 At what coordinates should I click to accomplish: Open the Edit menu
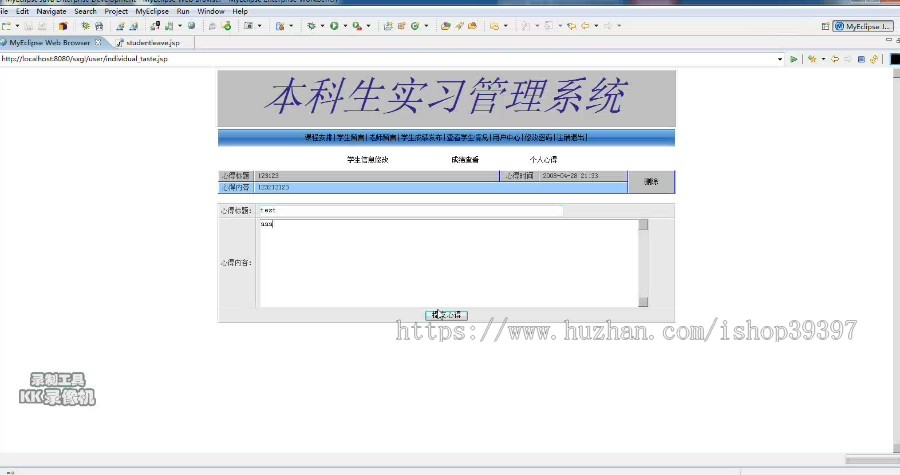tap(22, 11)
